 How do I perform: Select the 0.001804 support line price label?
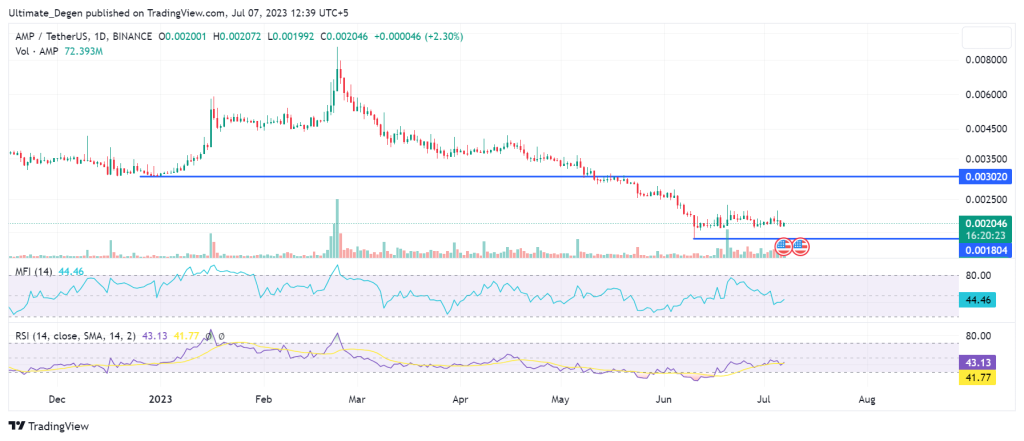click(985, 250)
